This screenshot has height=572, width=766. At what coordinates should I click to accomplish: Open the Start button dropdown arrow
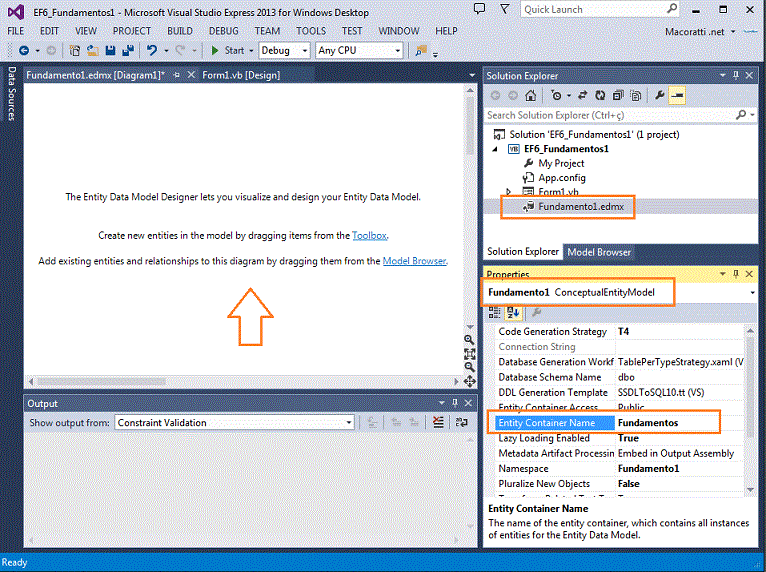coord(251,51)
